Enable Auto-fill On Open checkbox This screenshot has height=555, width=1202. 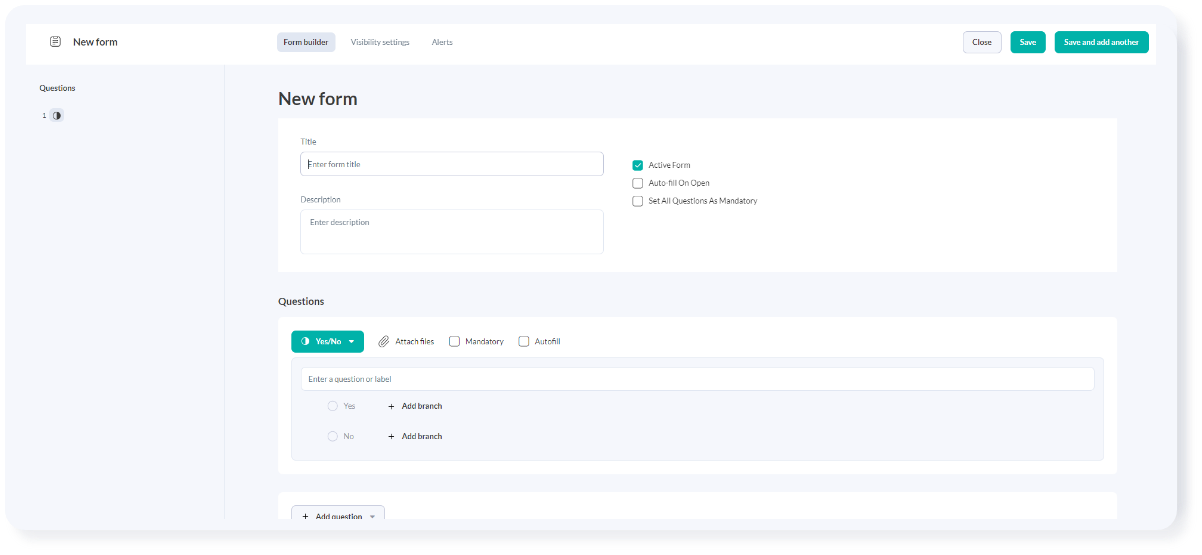(x=637, y=183)
